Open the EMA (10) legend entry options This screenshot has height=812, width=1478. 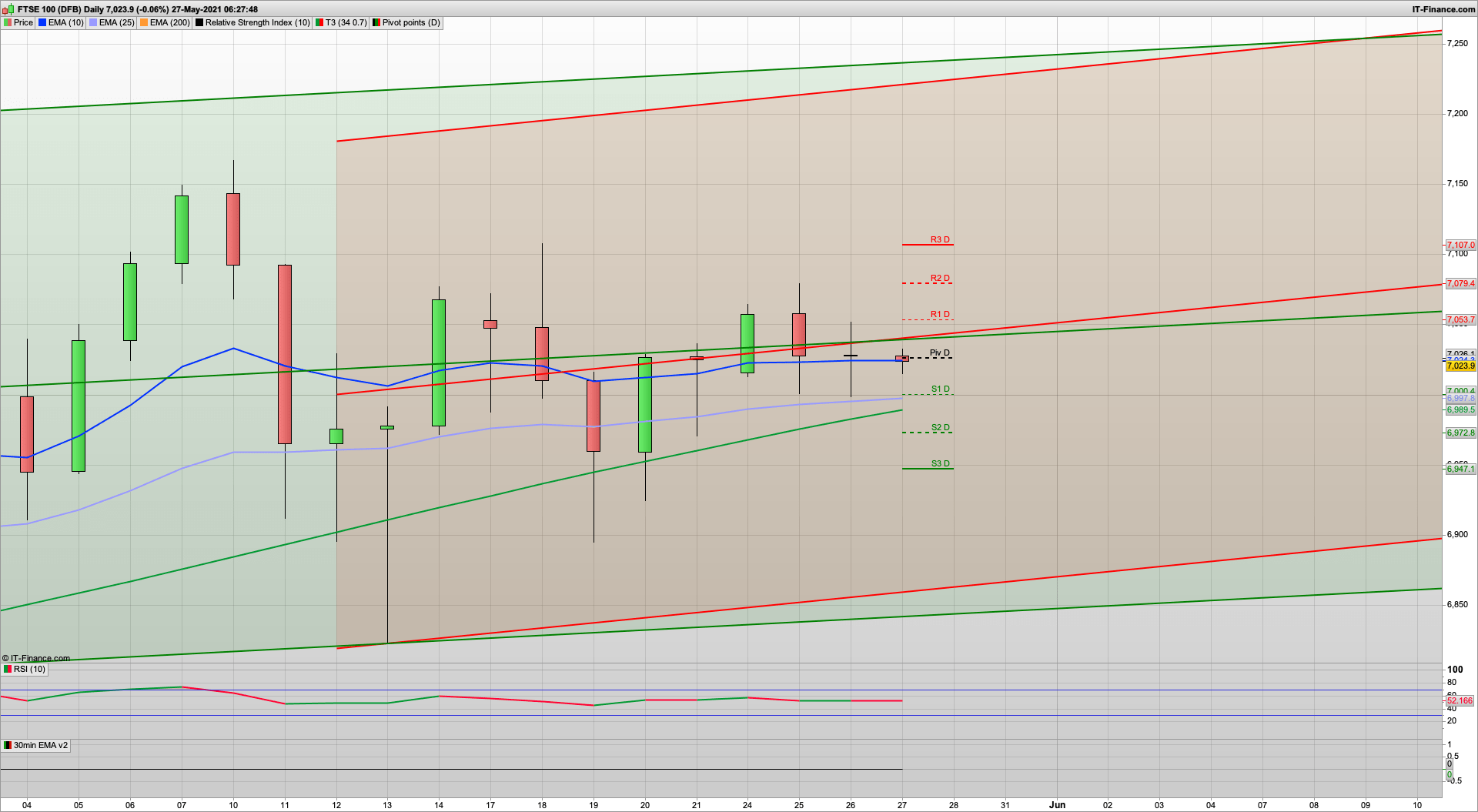coord(62,22)
